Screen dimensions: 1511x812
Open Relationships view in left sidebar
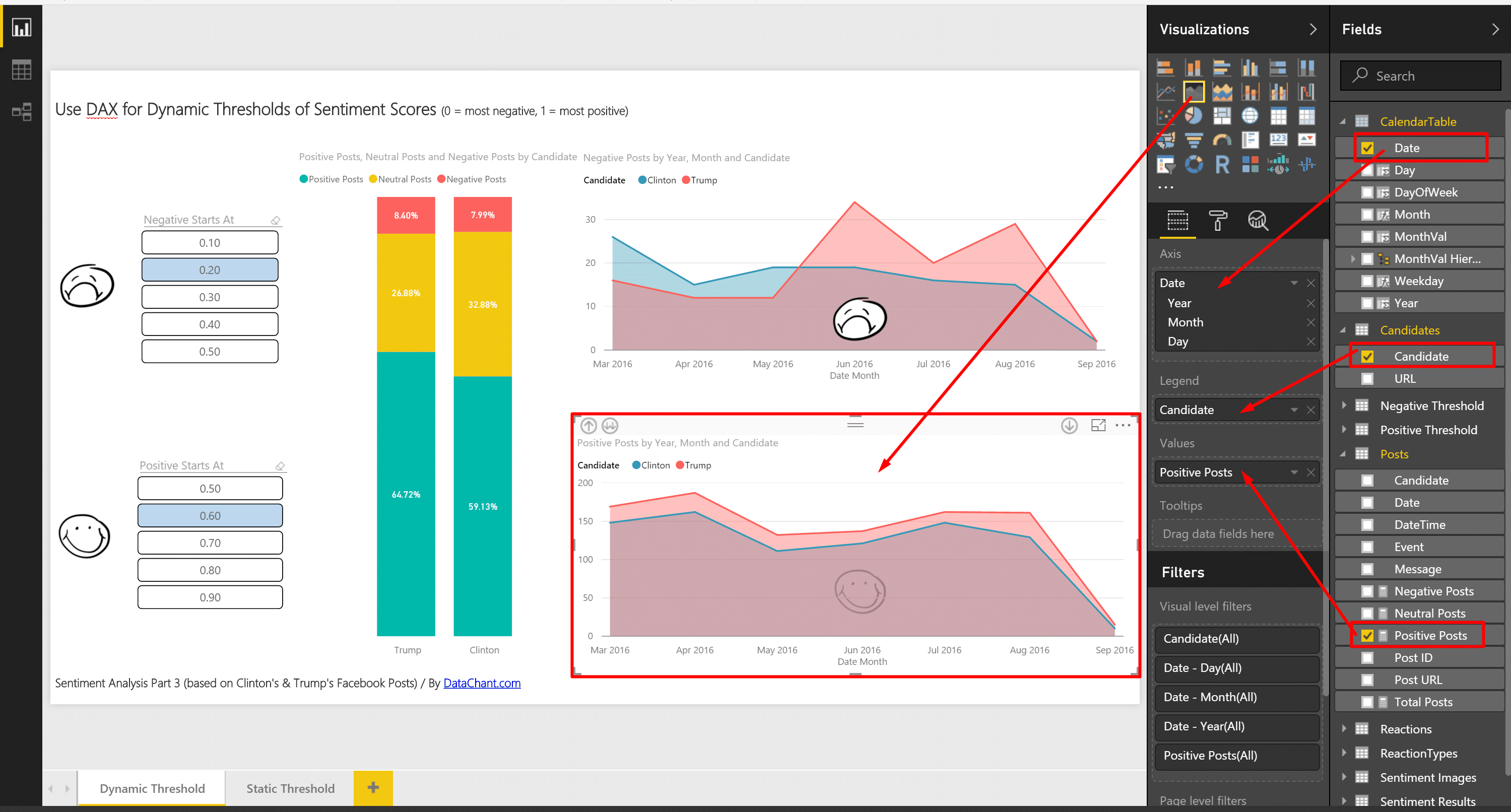click(x=21, y=111)
